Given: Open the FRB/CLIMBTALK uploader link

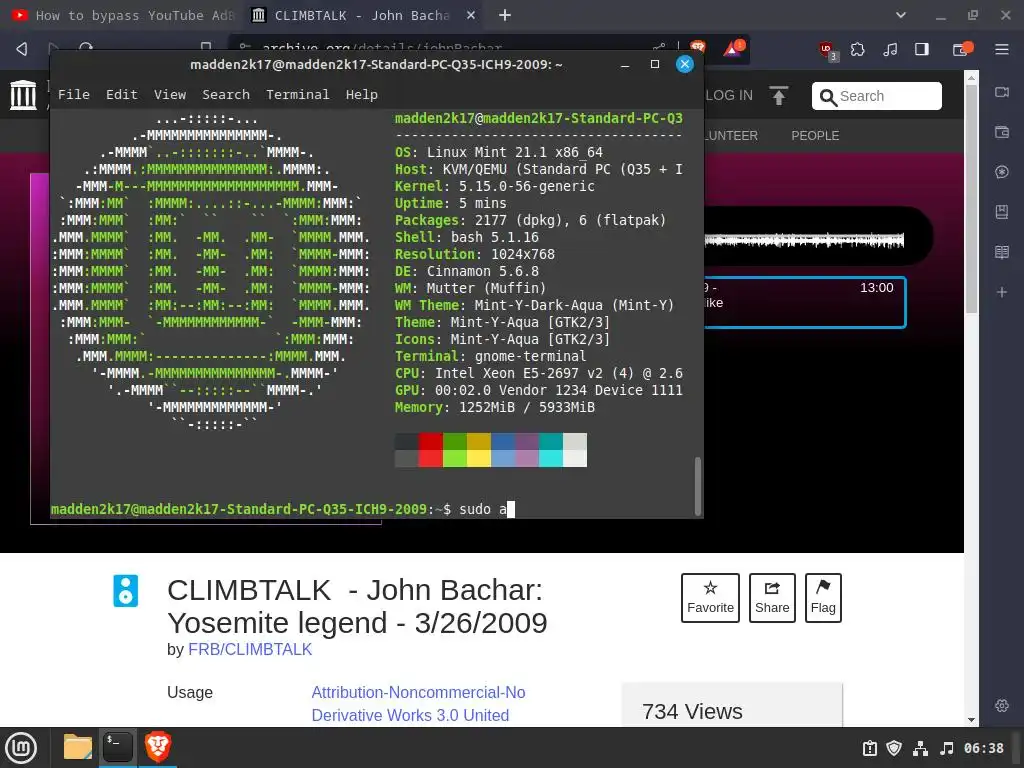Looking at the screenshot, I should (250, 650).
